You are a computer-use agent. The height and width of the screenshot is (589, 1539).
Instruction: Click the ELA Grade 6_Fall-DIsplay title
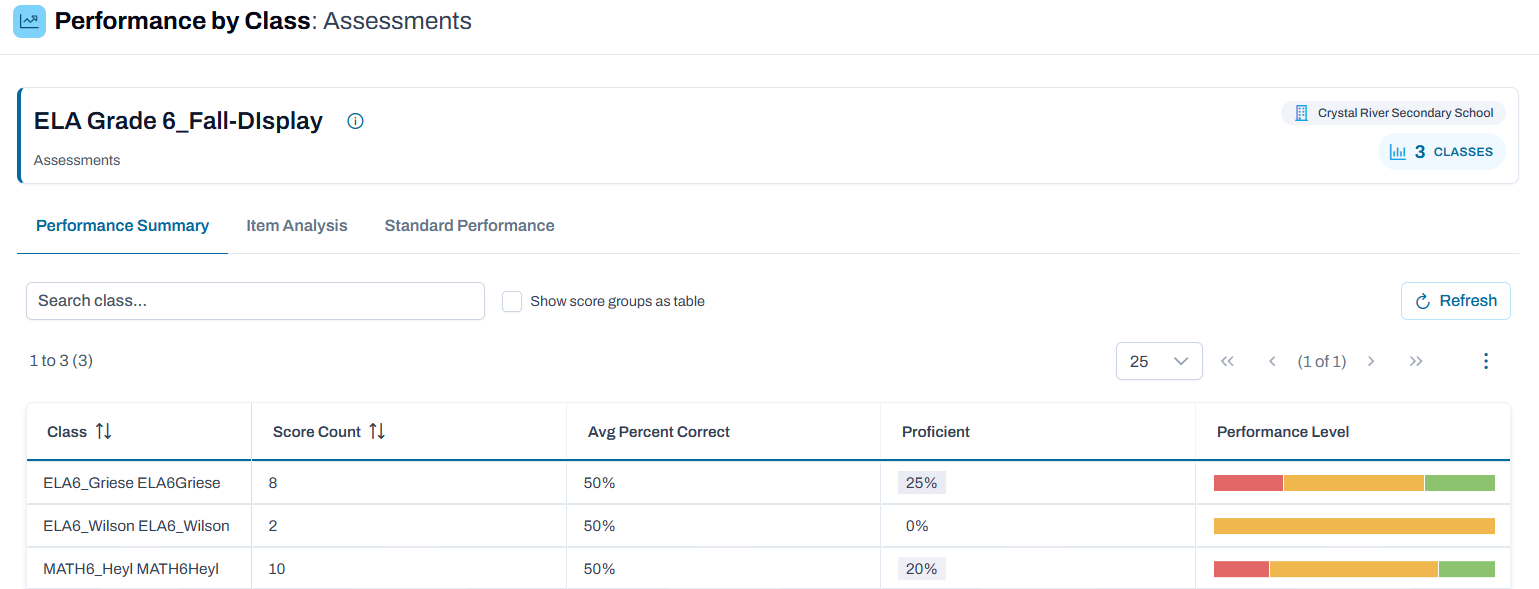point(178,121)
